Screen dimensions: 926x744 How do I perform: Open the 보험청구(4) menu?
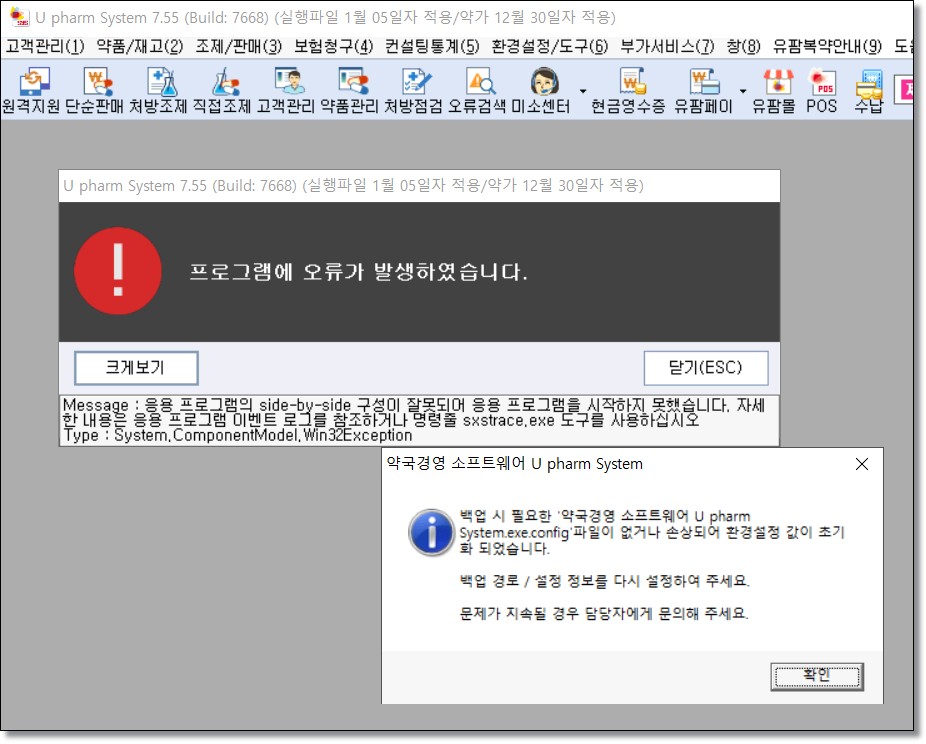[x=333, y=46]
